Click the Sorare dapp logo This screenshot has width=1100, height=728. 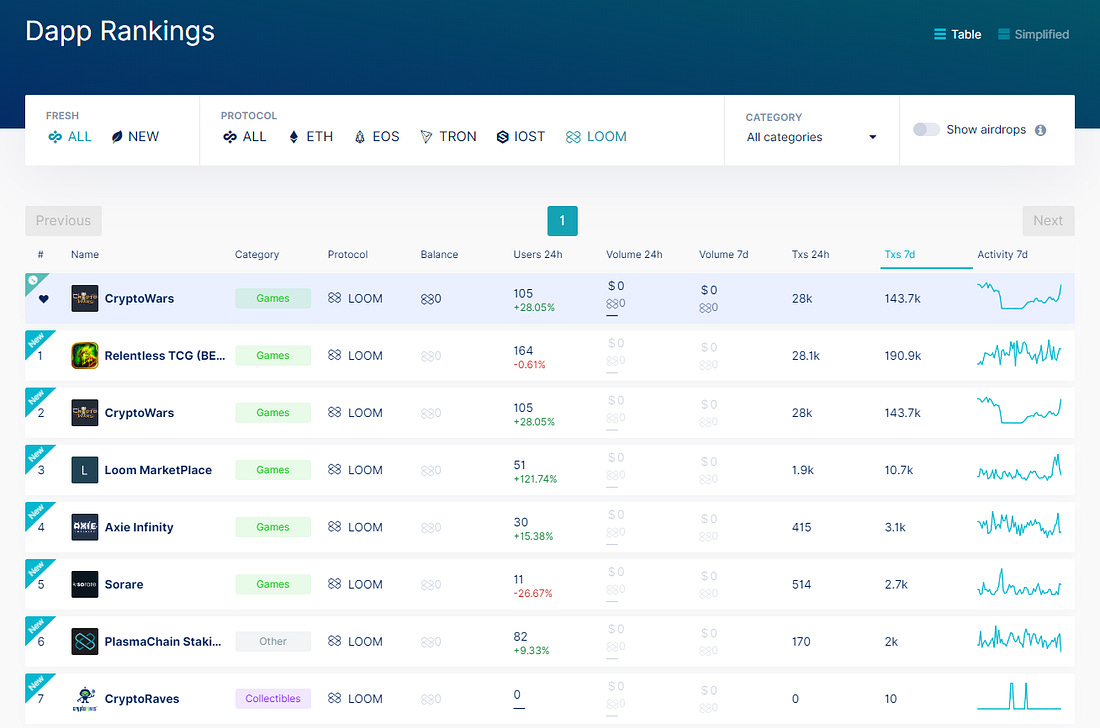pos(85,584)
